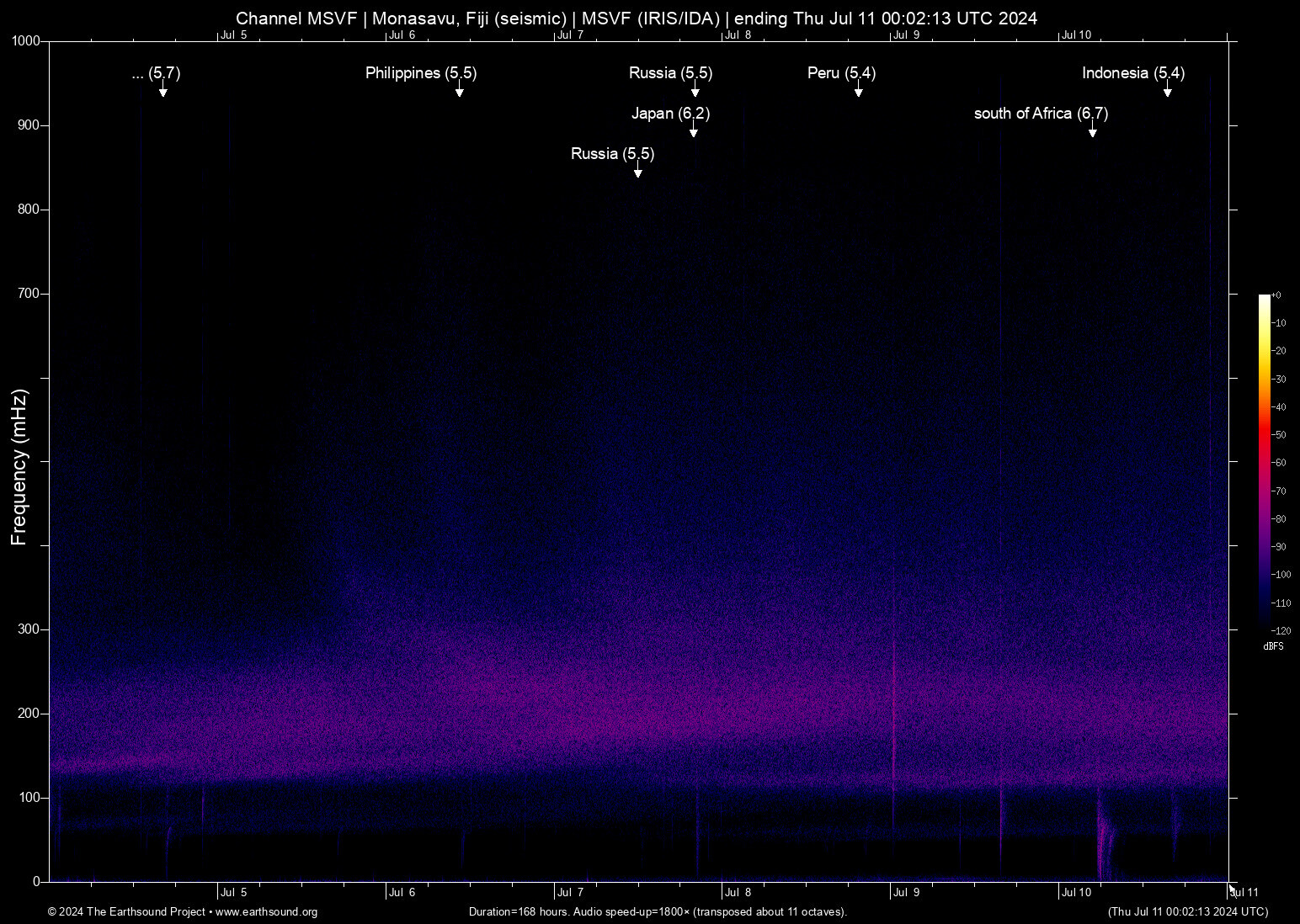Click the 1000 frequency tick label
Viewport: 1300px width, 924px height.
[x=25, y=41]
